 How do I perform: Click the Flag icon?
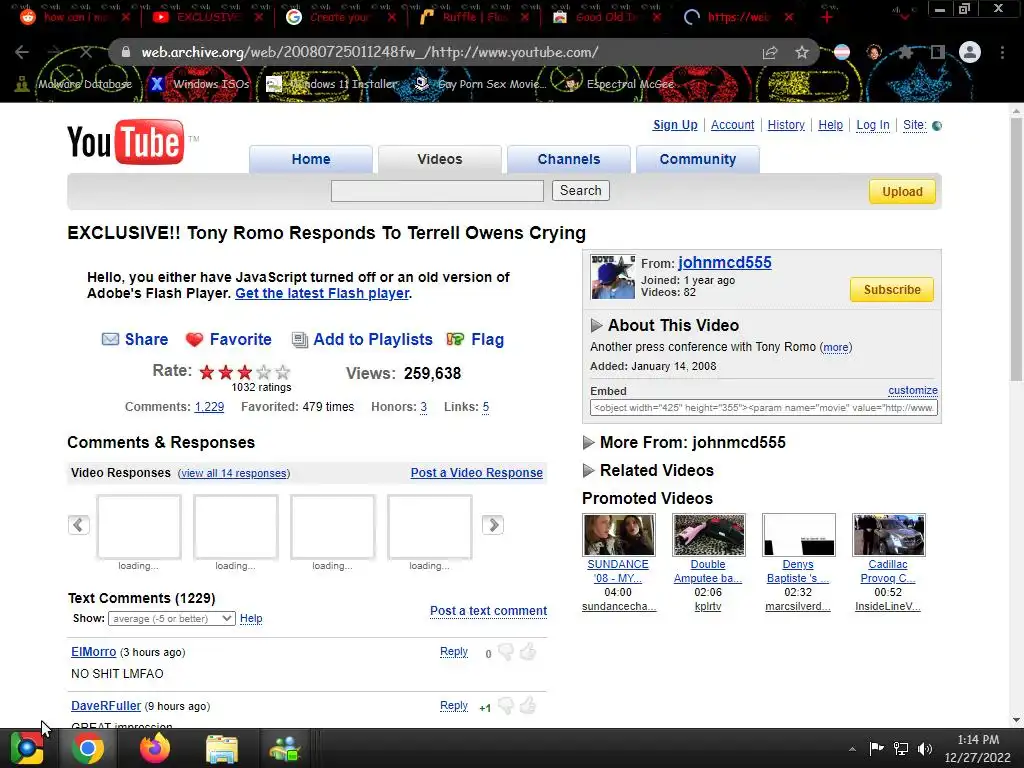pos(455,339)
